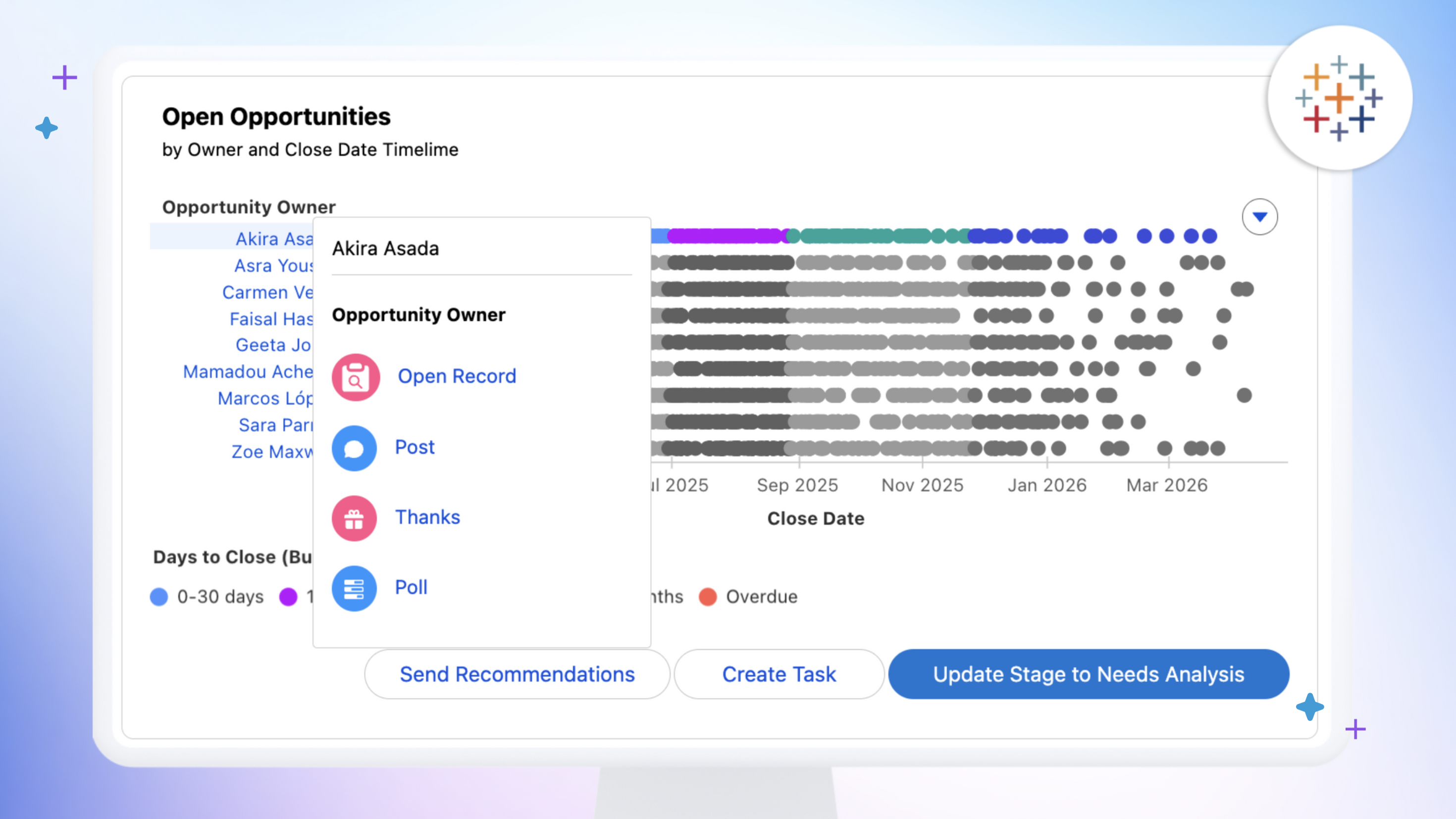Select the Carmen Ve owner row label
This screenshot has height=819, width=1456.
coord(267,293)
